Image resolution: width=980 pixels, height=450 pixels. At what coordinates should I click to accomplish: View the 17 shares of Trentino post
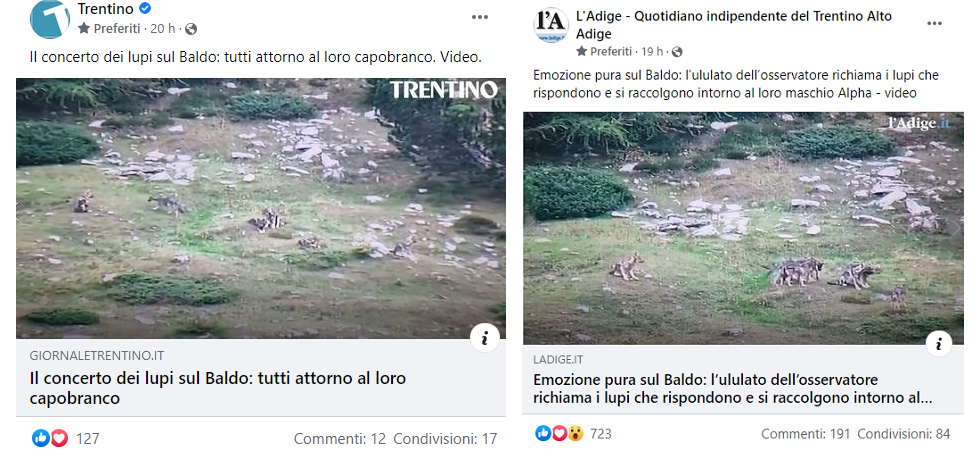[x=445, y=438]
